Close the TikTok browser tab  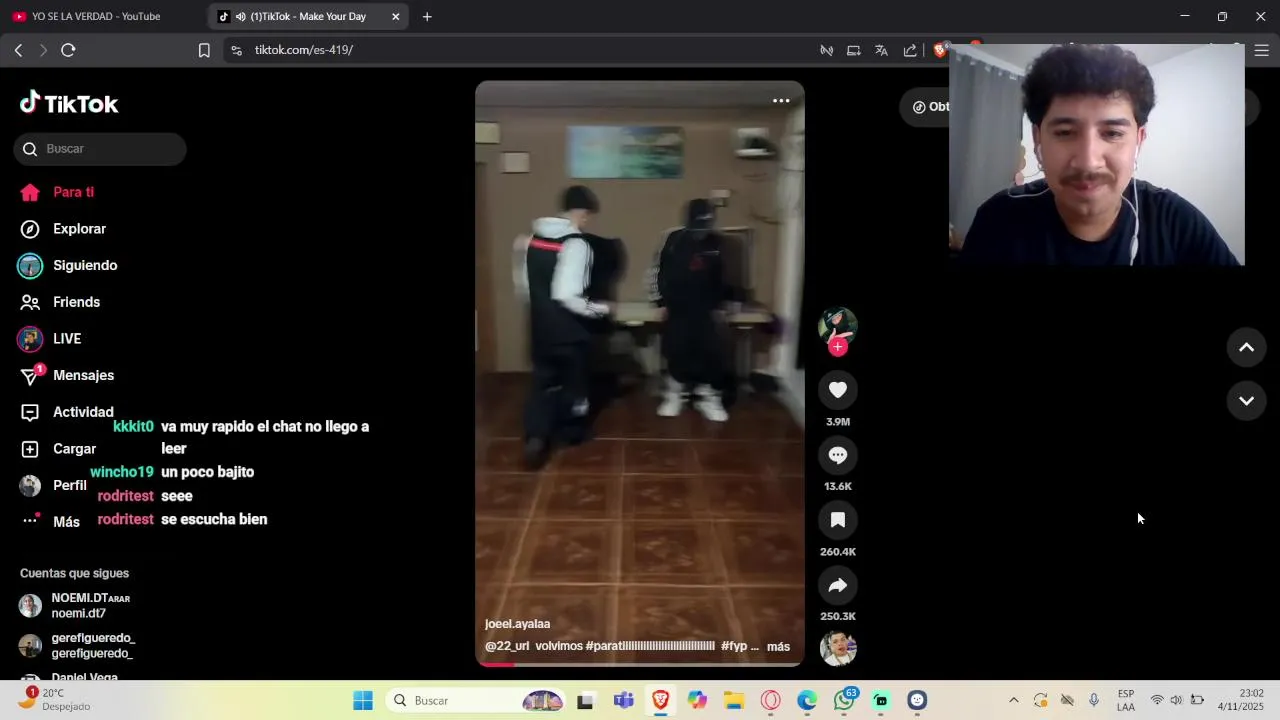[x=396, y=16]
